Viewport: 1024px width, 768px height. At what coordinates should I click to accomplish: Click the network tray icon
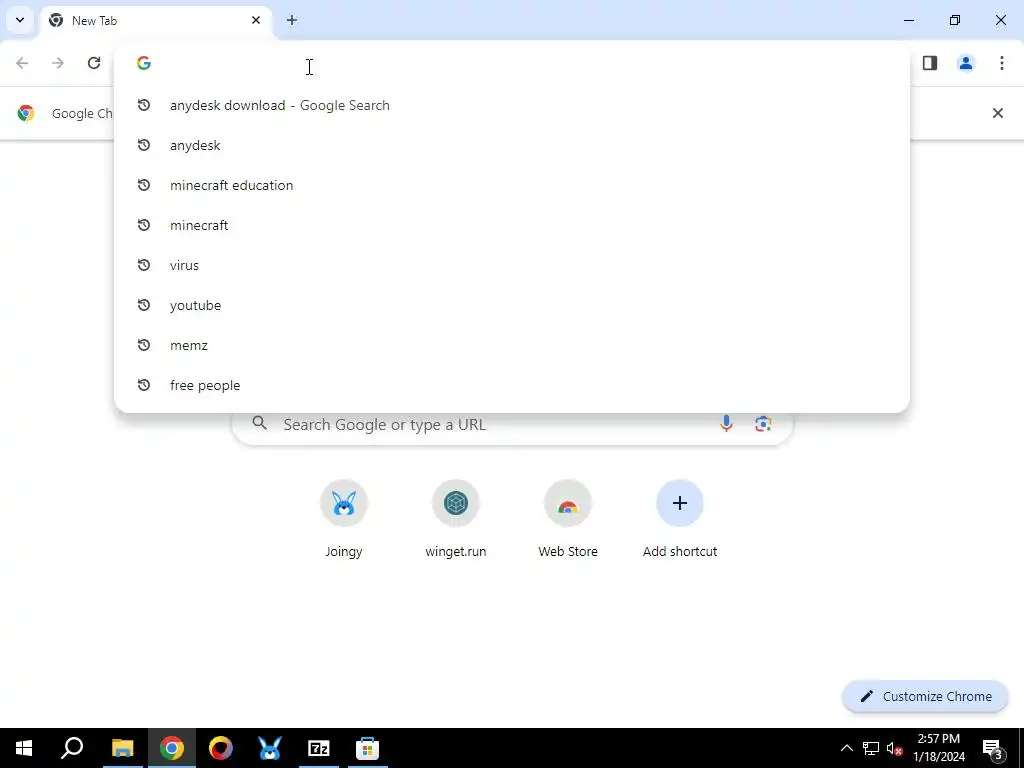point(871,748)
